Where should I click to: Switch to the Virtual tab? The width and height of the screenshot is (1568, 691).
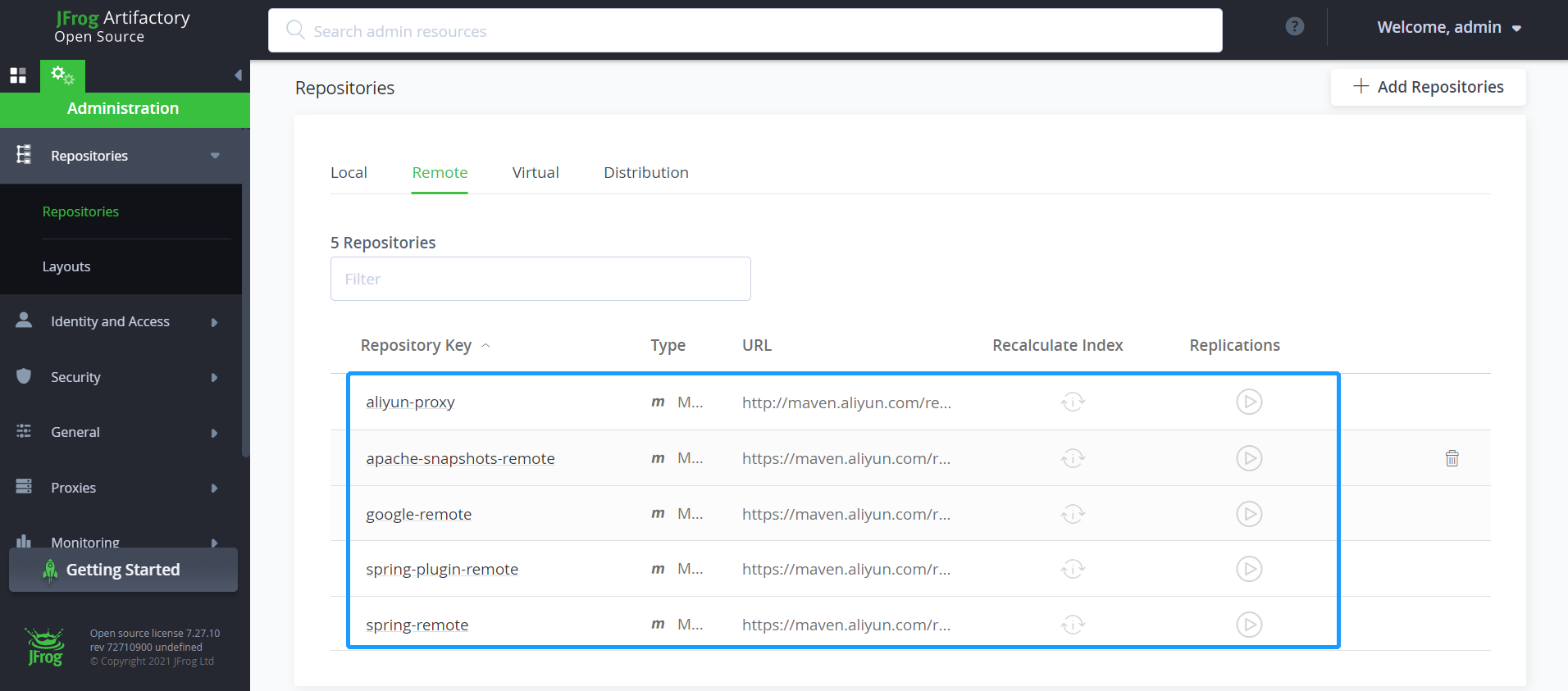[x=536, y=172]
